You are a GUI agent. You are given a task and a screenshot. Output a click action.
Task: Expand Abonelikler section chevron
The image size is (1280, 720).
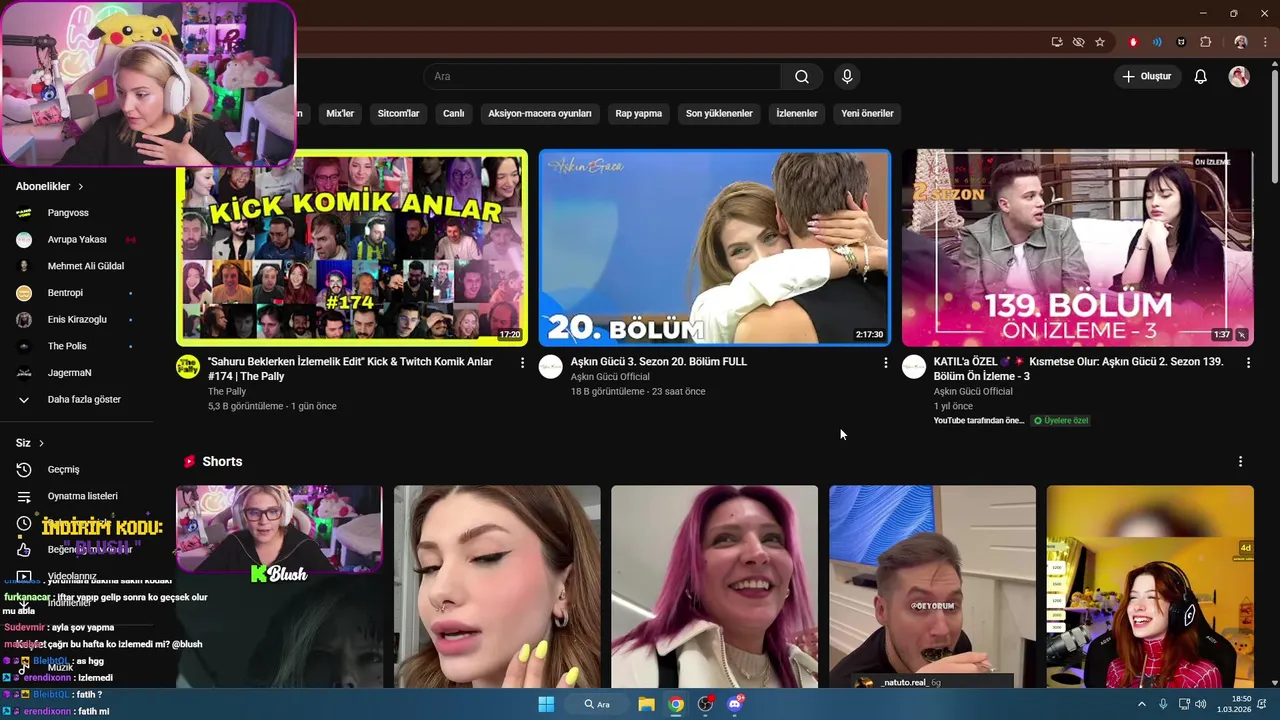click(x=81, y=187)
